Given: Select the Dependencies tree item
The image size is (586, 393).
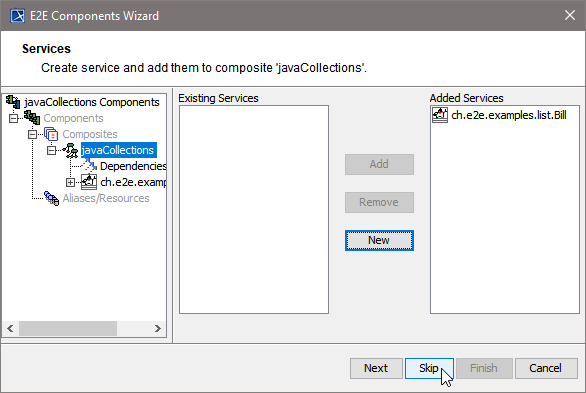Looking at the screenshot, I should coord(133,166).
